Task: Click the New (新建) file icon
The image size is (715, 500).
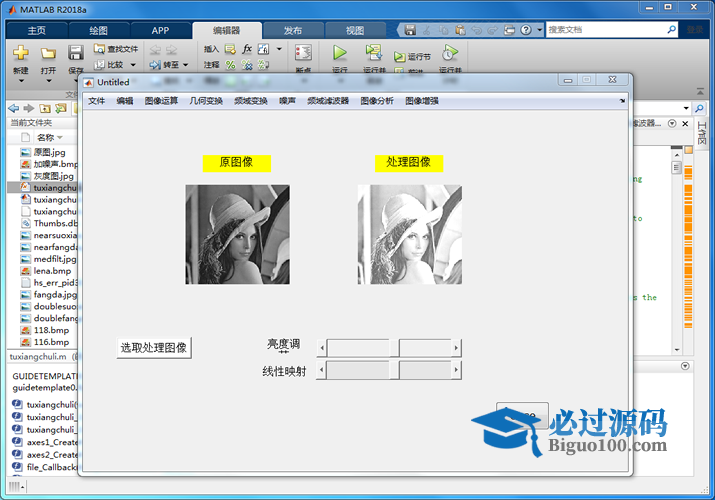Action: (21, 53)
